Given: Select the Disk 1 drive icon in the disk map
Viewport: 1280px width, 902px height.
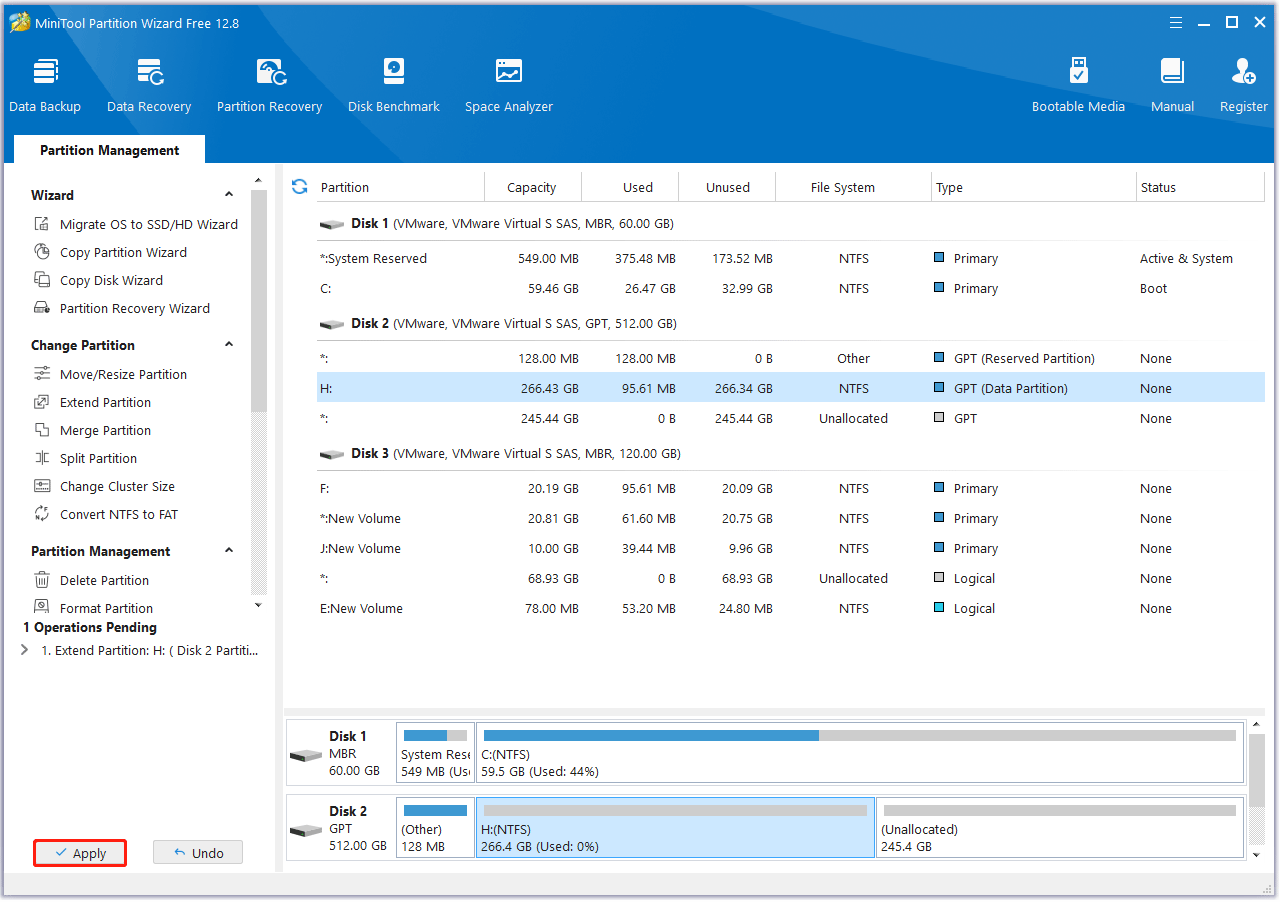Looking at the screenshot, I should point(306,754).
